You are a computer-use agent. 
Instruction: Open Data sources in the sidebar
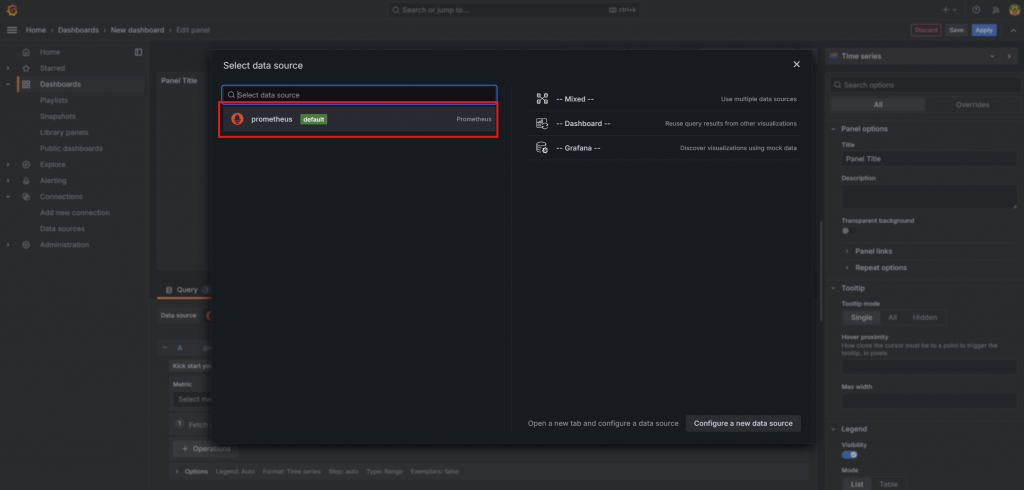click(x=62, y=229)
